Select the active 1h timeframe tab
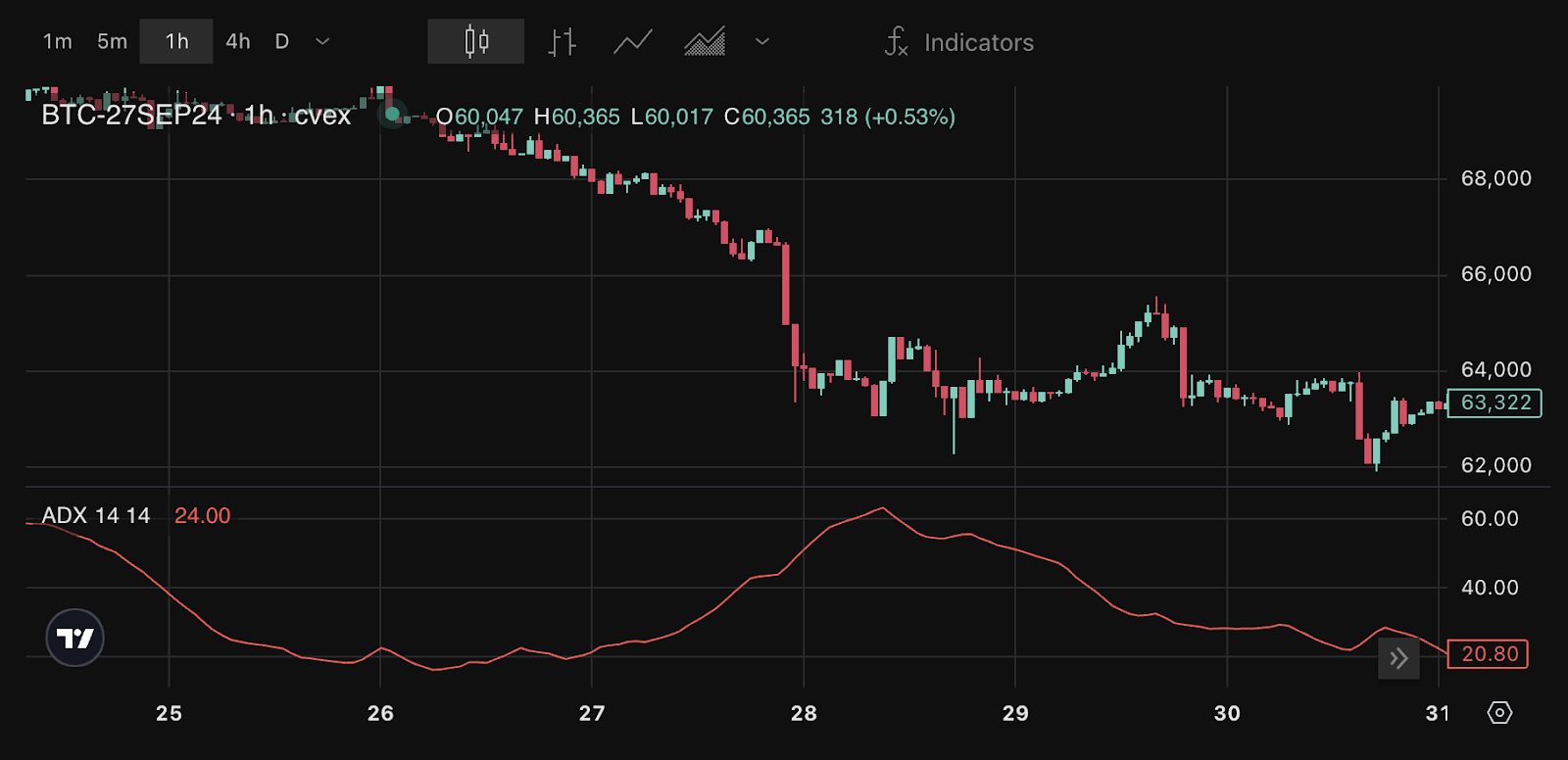 point(176,41)
